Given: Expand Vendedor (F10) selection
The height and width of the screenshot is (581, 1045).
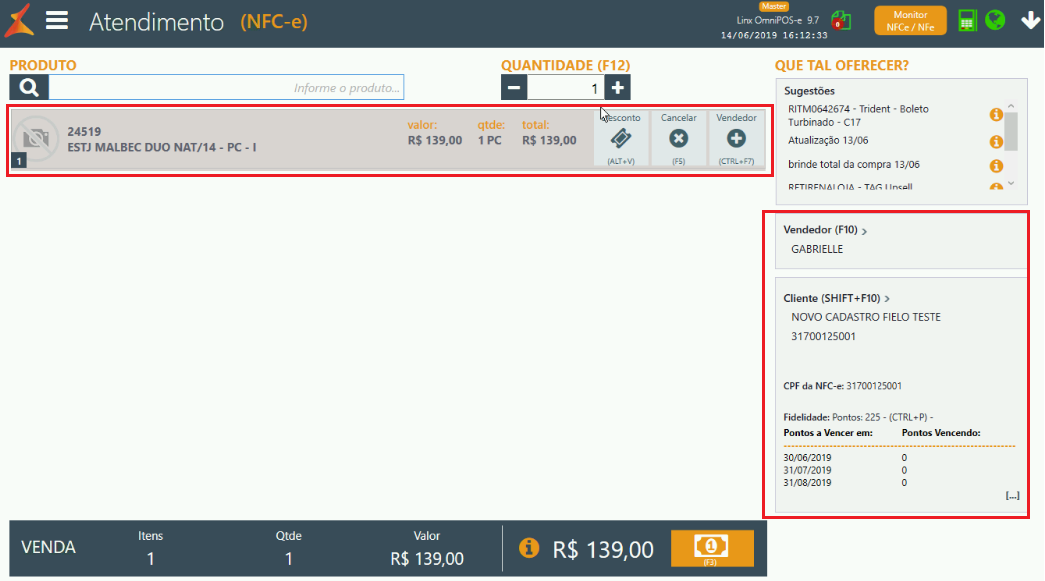Looking at the screenshot, I should (825, 230).
